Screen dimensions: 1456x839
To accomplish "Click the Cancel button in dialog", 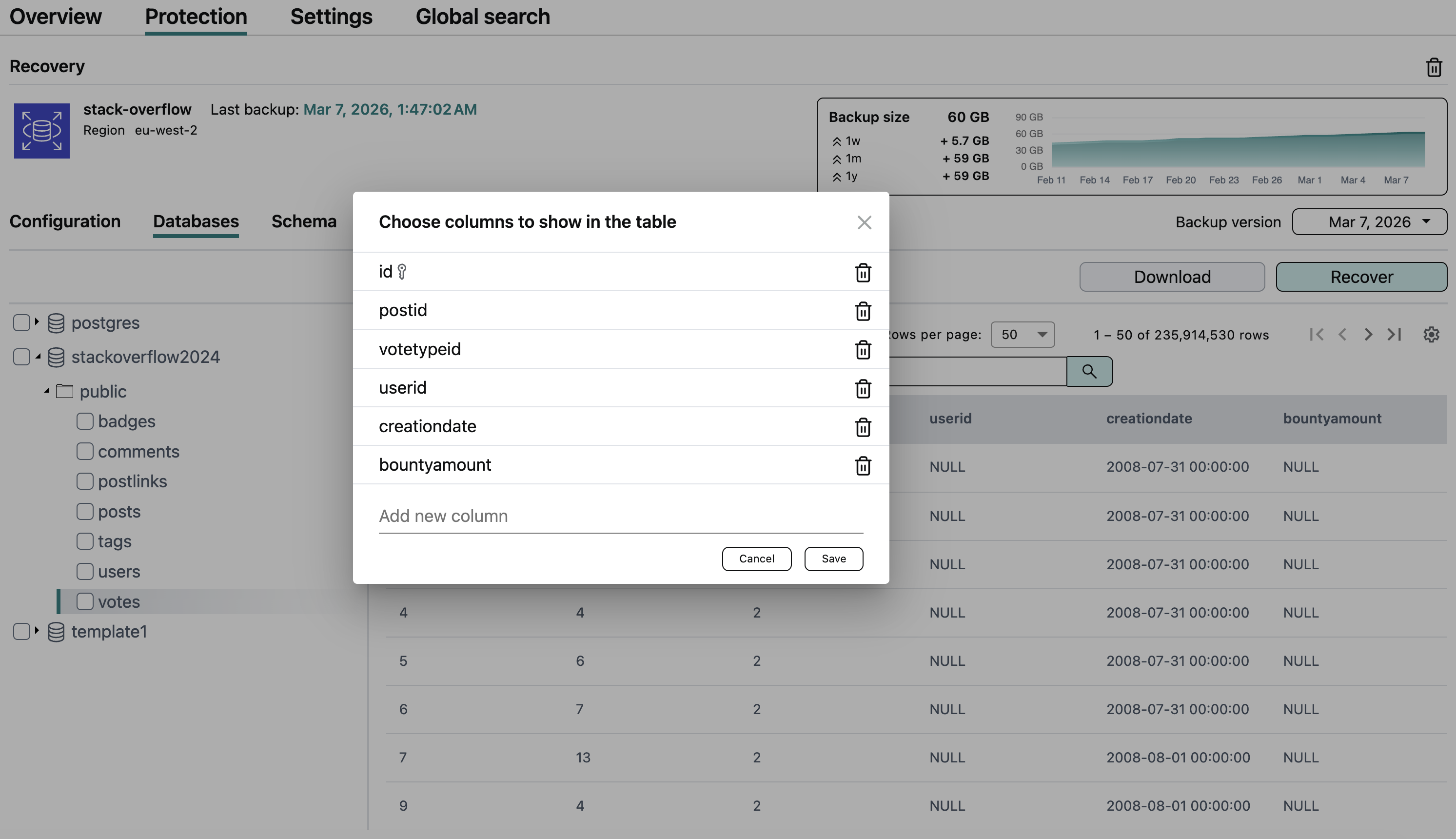I will (756, 559).
